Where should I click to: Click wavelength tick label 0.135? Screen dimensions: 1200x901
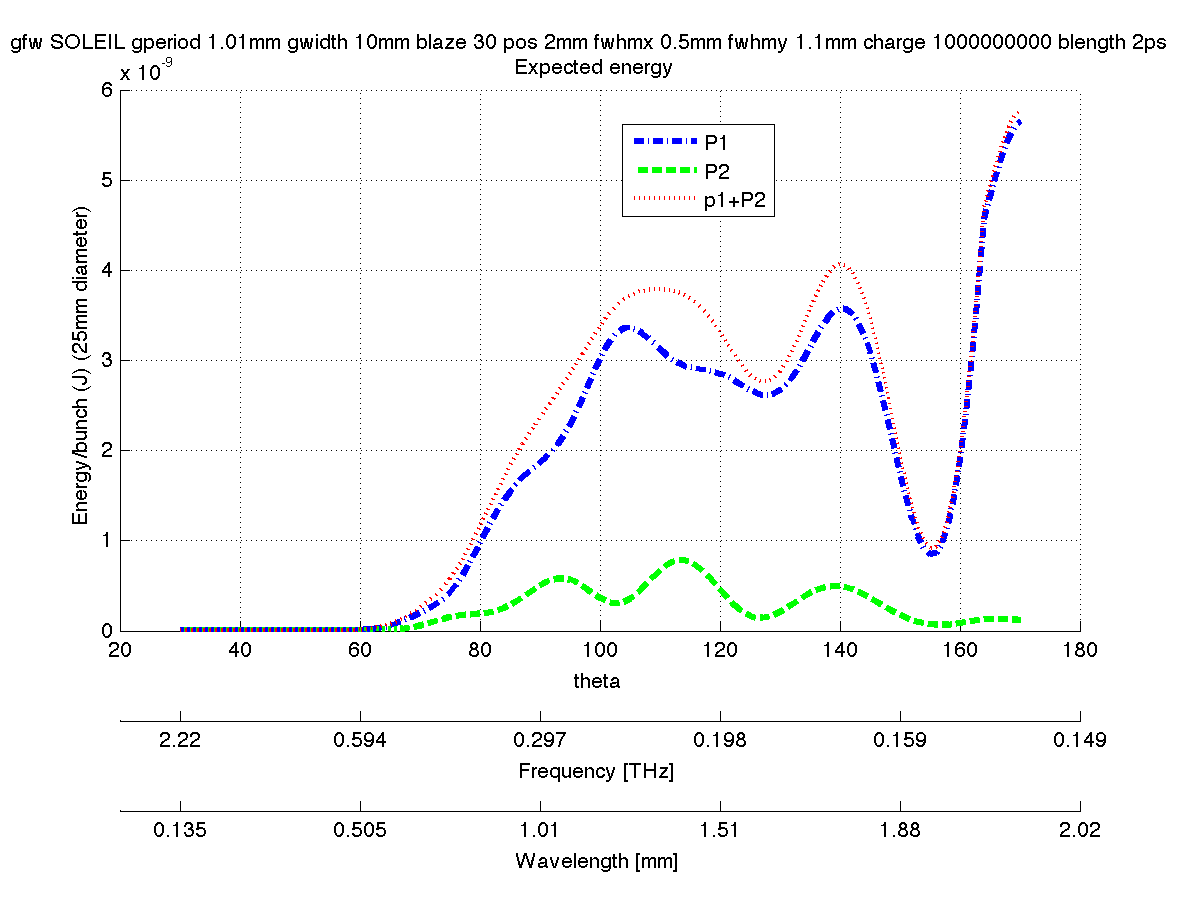point(180,830)
